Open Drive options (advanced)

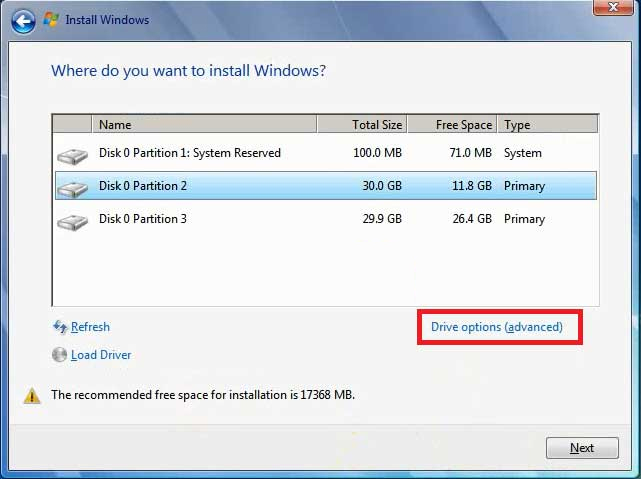(497, 327)
